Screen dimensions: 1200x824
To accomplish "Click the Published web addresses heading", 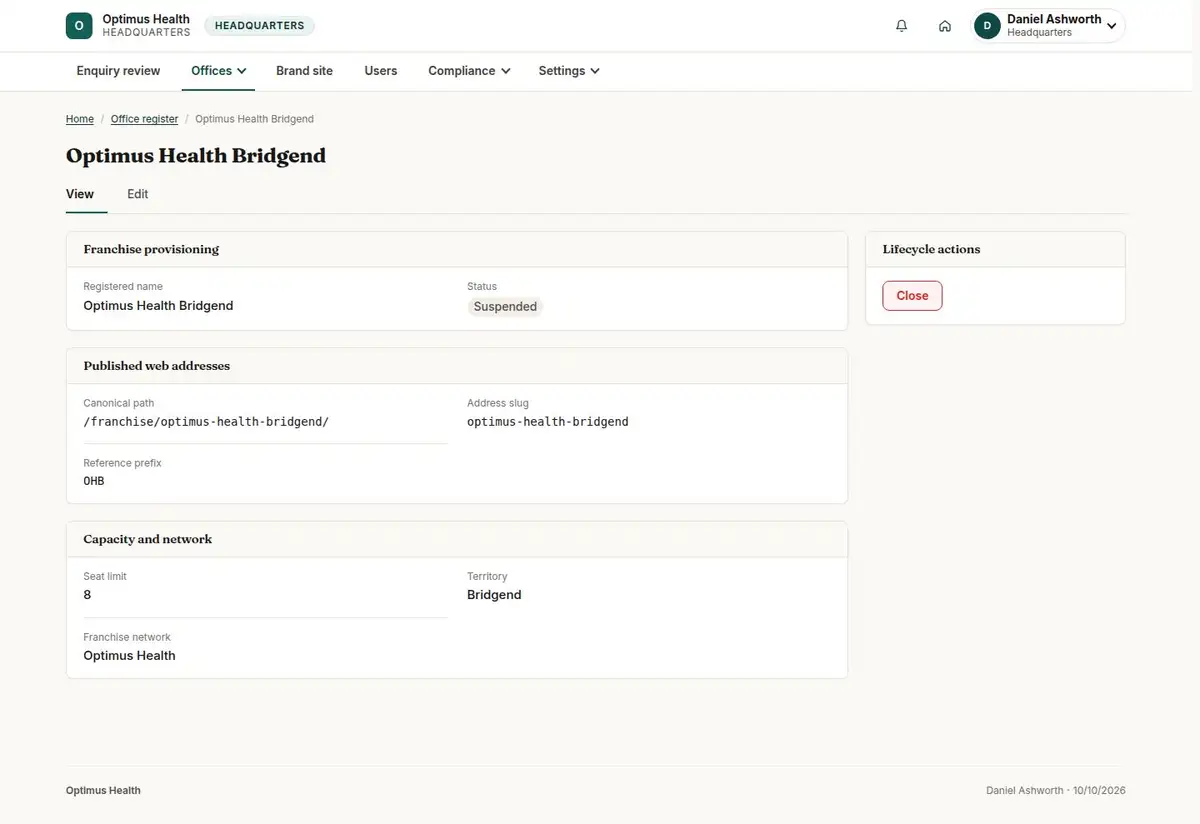I will (157, 366).
